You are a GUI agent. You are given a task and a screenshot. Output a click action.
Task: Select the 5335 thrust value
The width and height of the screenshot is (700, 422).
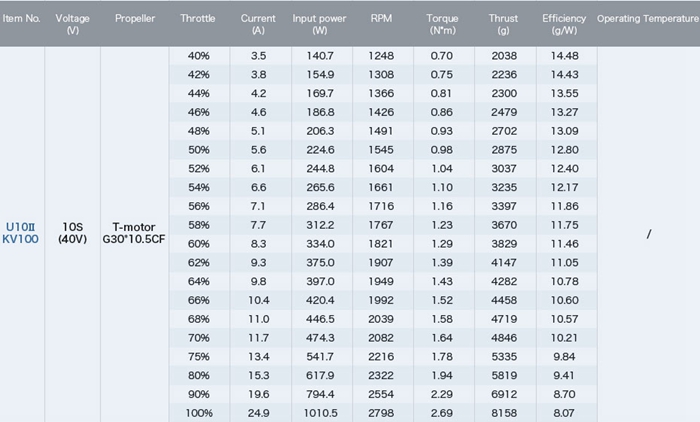(504, 357)
